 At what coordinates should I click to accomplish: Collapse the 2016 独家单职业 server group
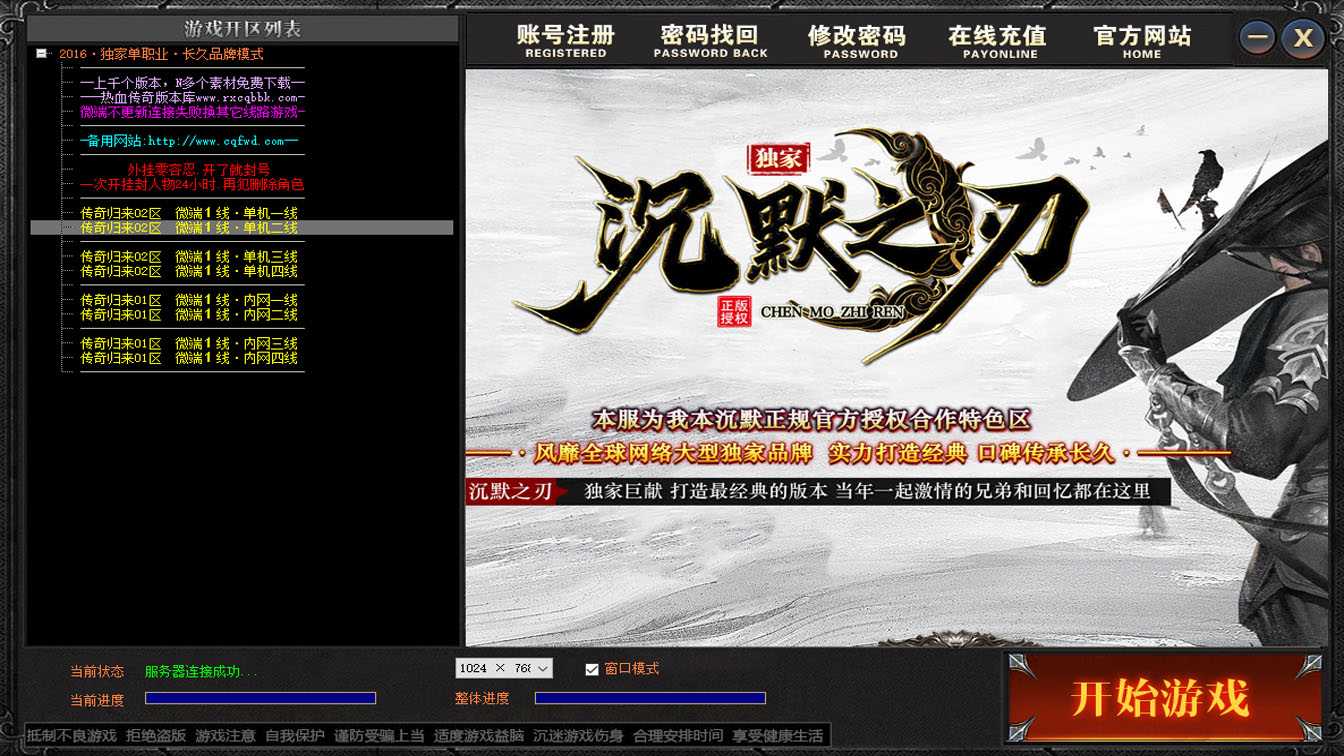(41, 54)
